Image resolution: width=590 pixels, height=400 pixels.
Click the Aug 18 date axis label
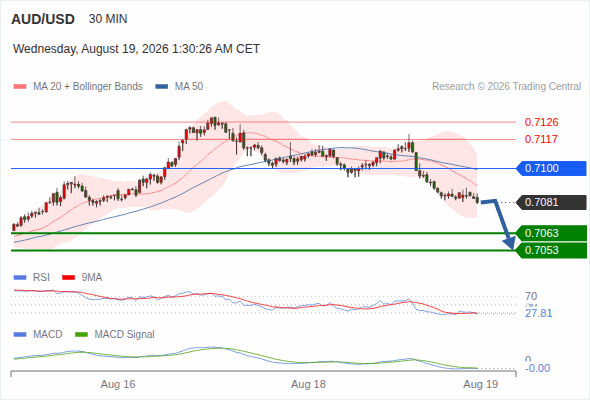(x=308, y=384)
